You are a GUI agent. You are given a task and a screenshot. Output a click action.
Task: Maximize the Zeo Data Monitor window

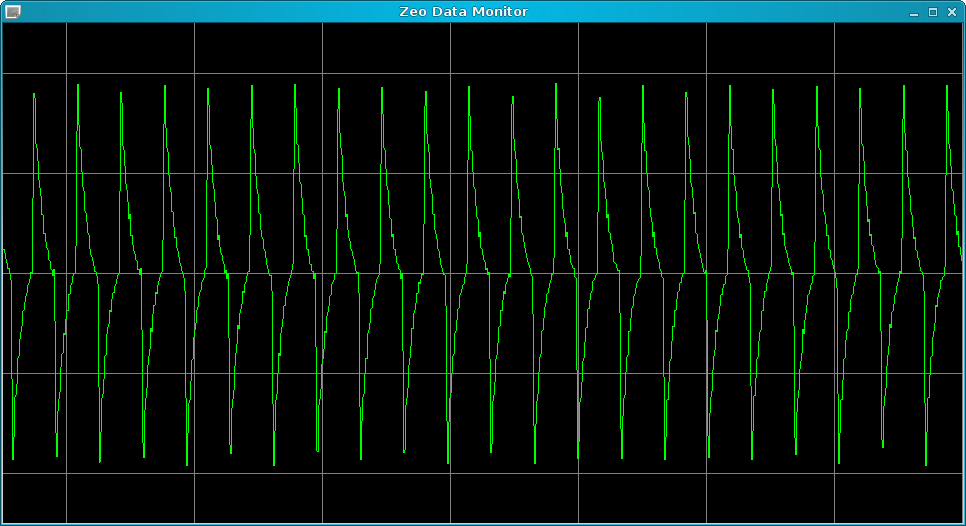click(933, 12)
